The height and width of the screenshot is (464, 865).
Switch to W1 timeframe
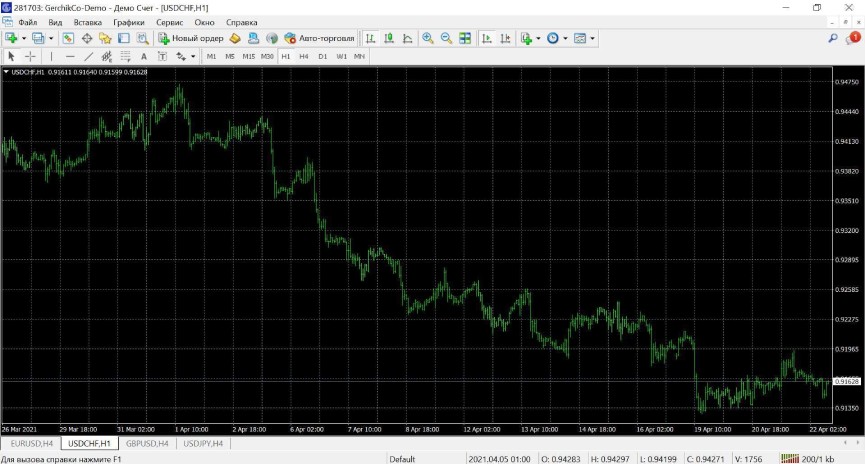(341, 56)
